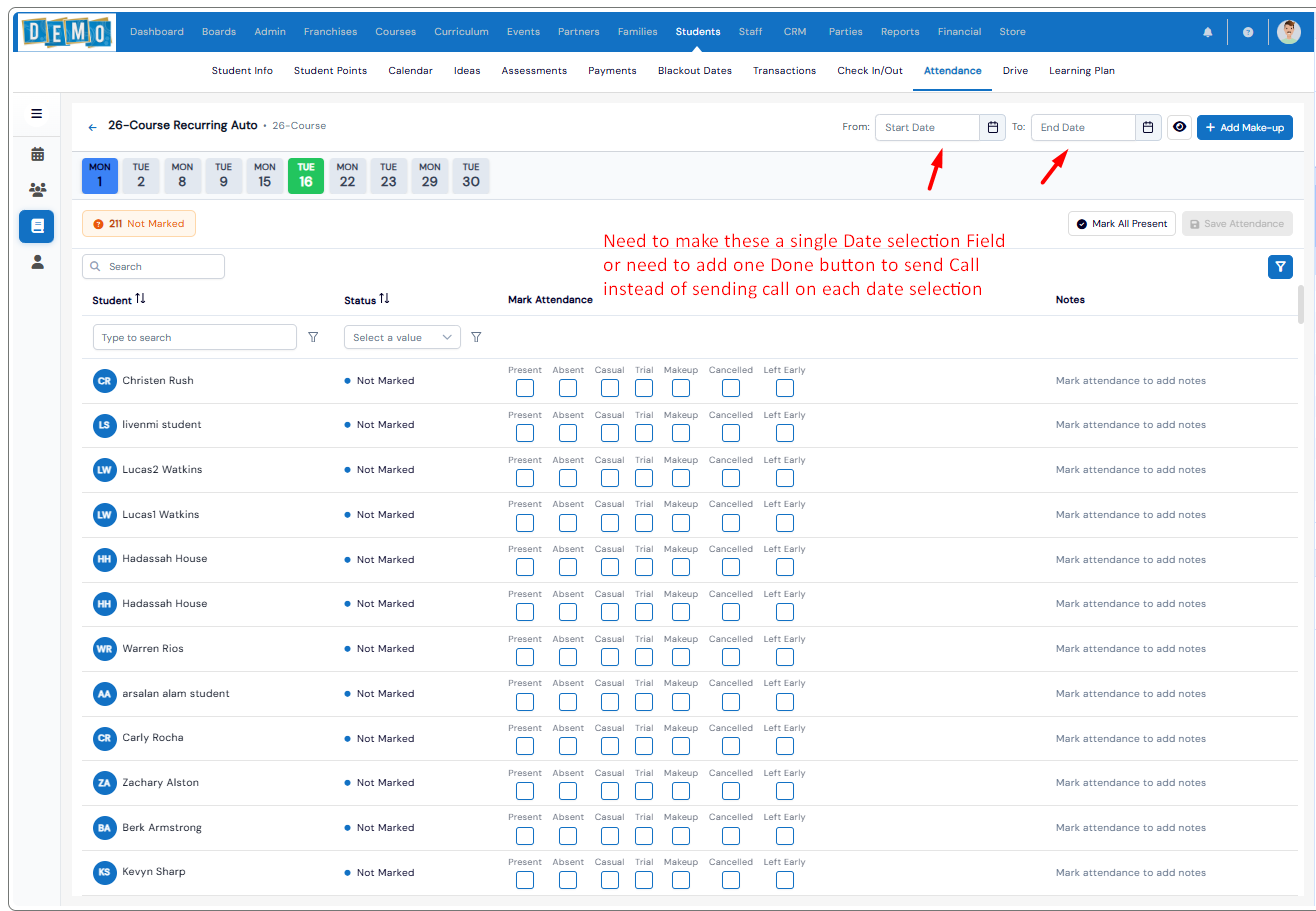The width and height of the screenshot is (1316, 911).
Task: Open the Students top menu
Action: [x=698, y=32]
